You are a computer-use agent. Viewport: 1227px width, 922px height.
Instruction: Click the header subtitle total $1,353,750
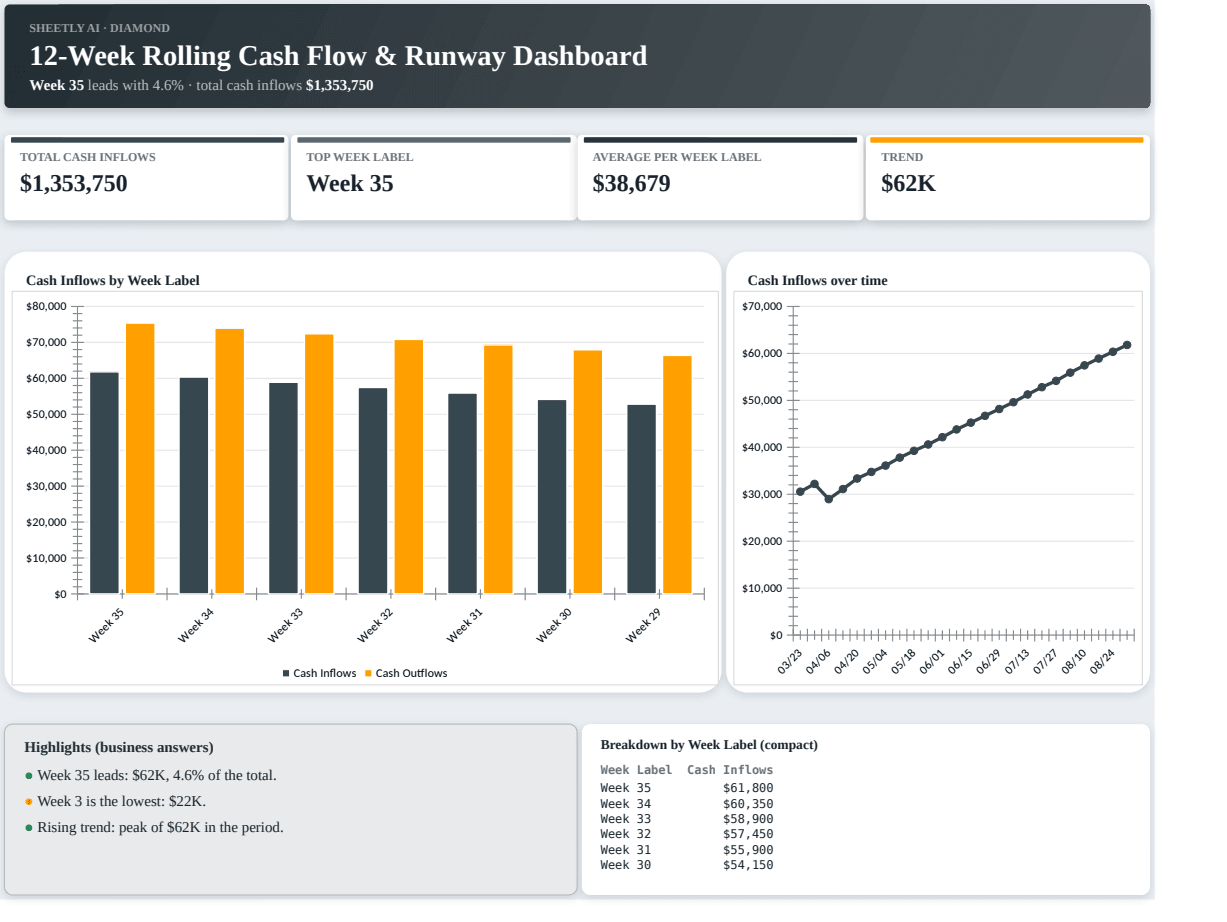[x=340, y=86]
